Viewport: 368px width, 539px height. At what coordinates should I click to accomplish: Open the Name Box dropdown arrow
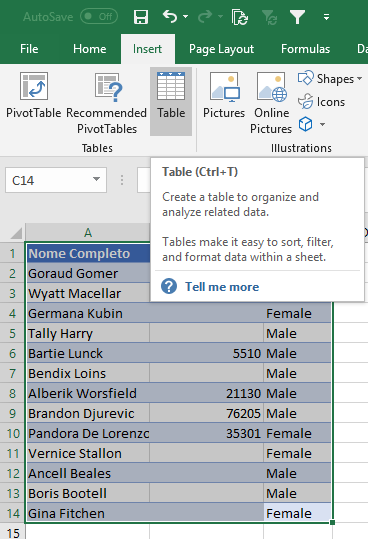pyautogui.click(x=97, y=179)
